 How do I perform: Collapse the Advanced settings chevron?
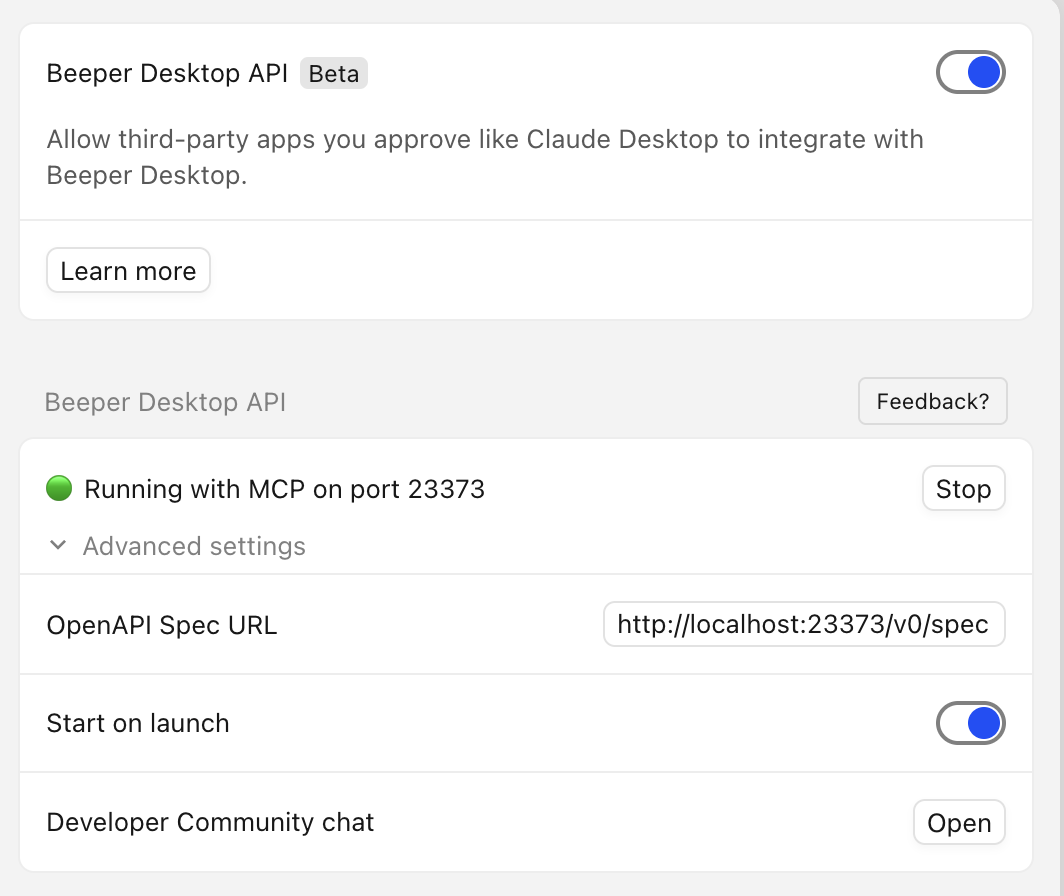tap(59, 546)
